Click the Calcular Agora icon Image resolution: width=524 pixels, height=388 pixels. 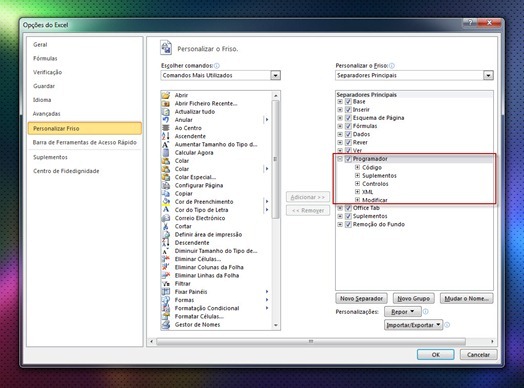[166, 153]
